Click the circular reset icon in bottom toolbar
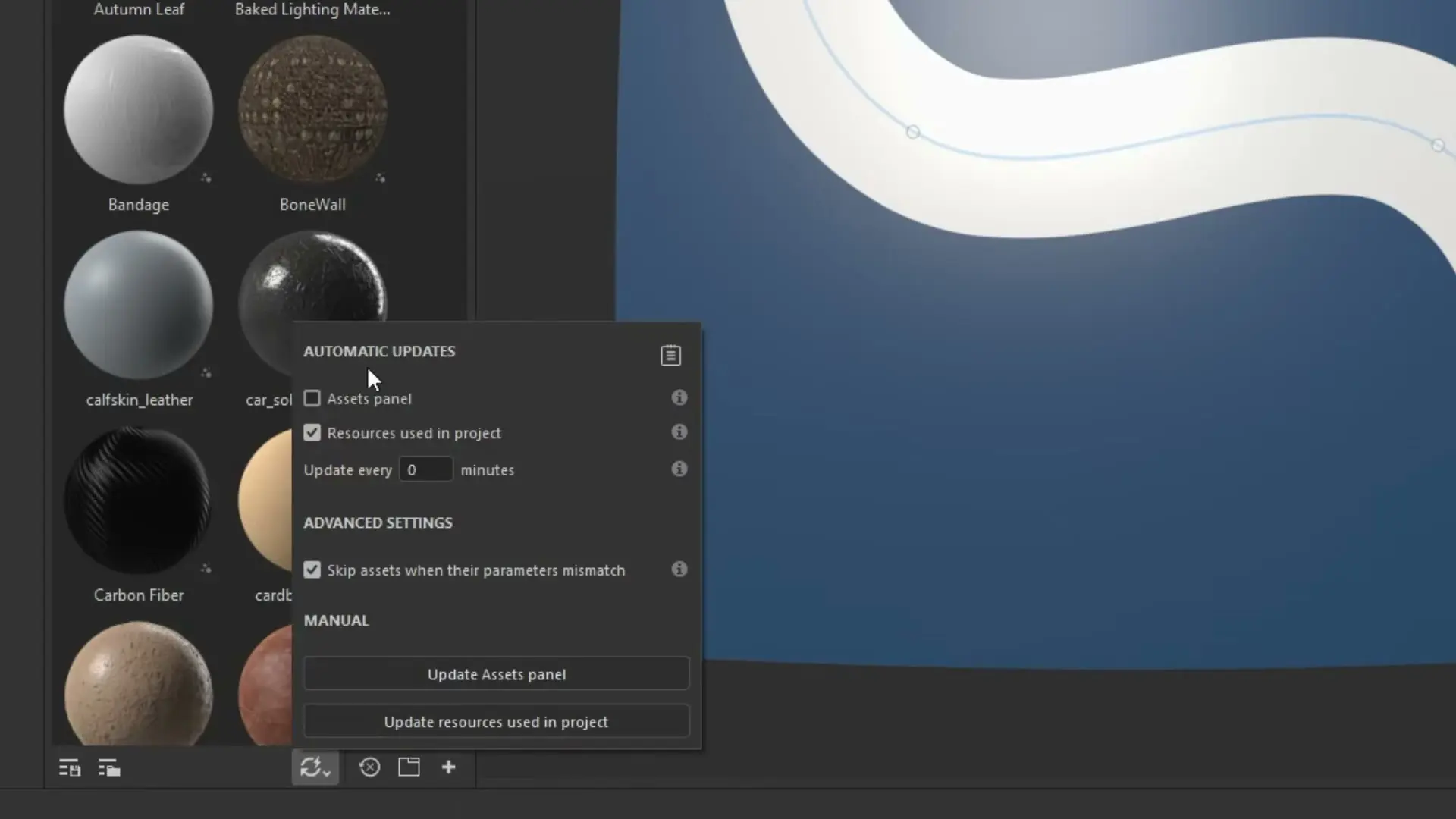The height and width of the screenshot is (819, 1456). (x=369, y=767)
